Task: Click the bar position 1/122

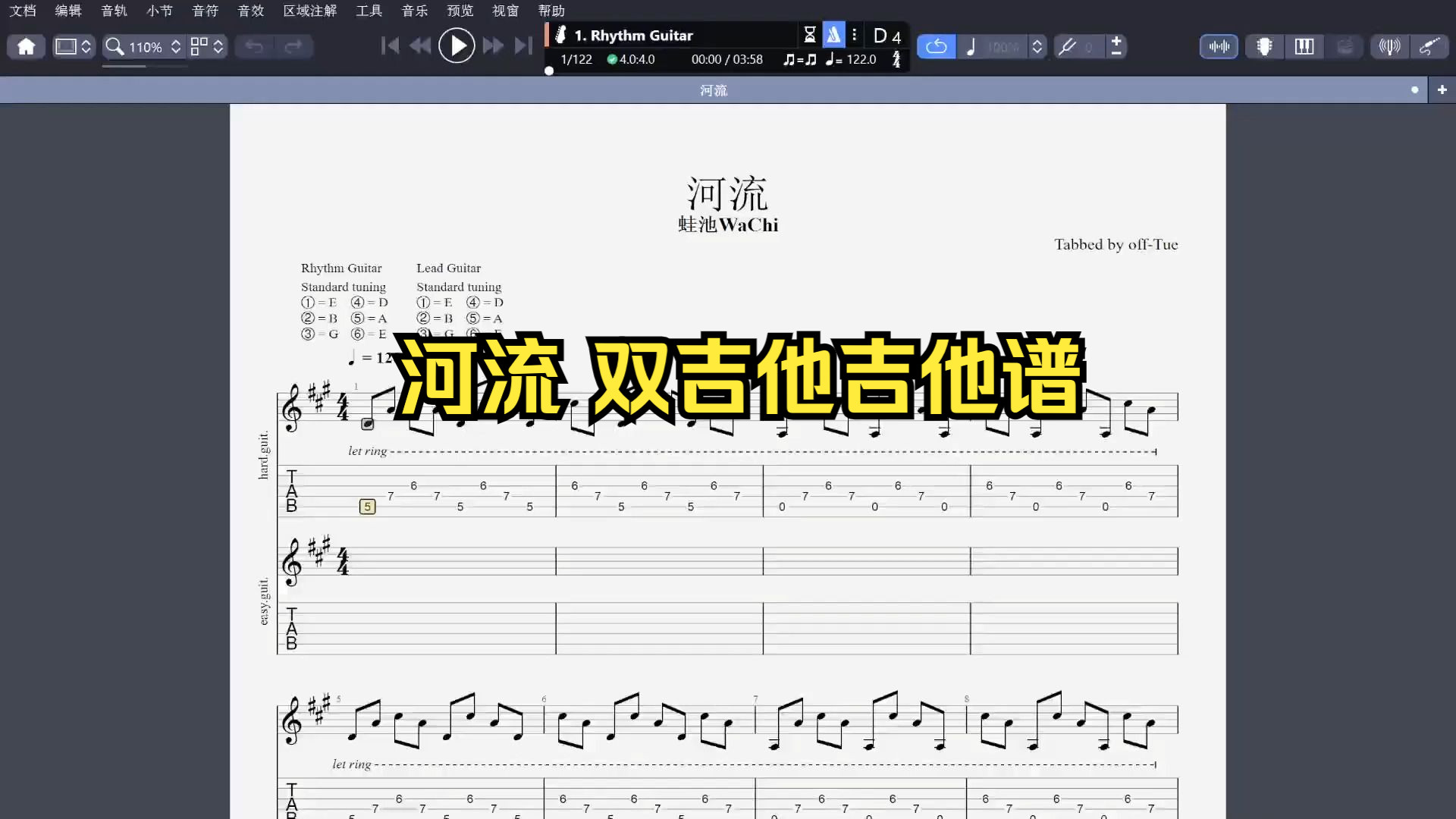Action: click(x=576, y=59)
